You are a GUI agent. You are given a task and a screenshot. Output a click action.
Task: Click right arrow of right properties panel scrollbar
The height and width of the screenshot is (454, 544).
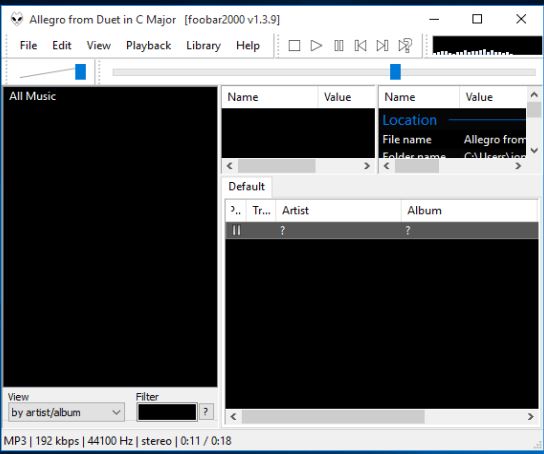coord(518,166)
